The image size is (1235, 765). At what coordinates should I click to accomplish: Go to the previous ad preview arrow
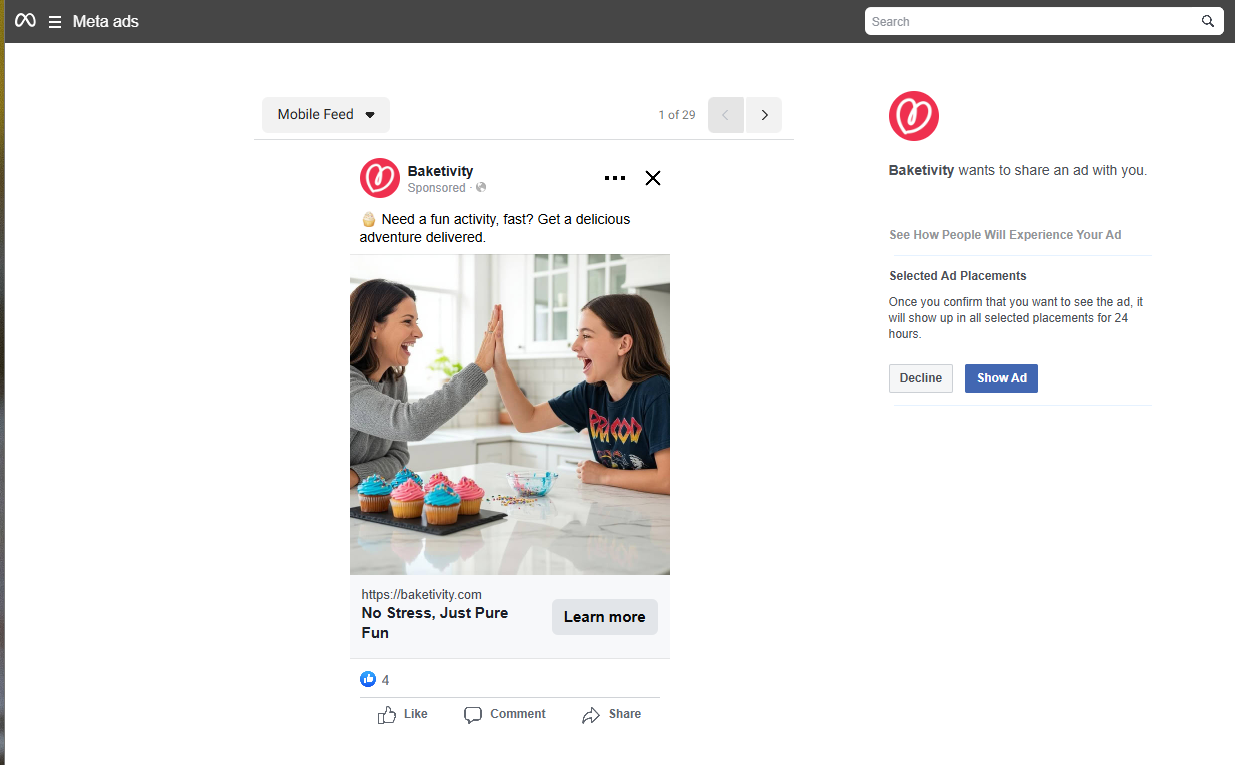click(x=726, y=115)
